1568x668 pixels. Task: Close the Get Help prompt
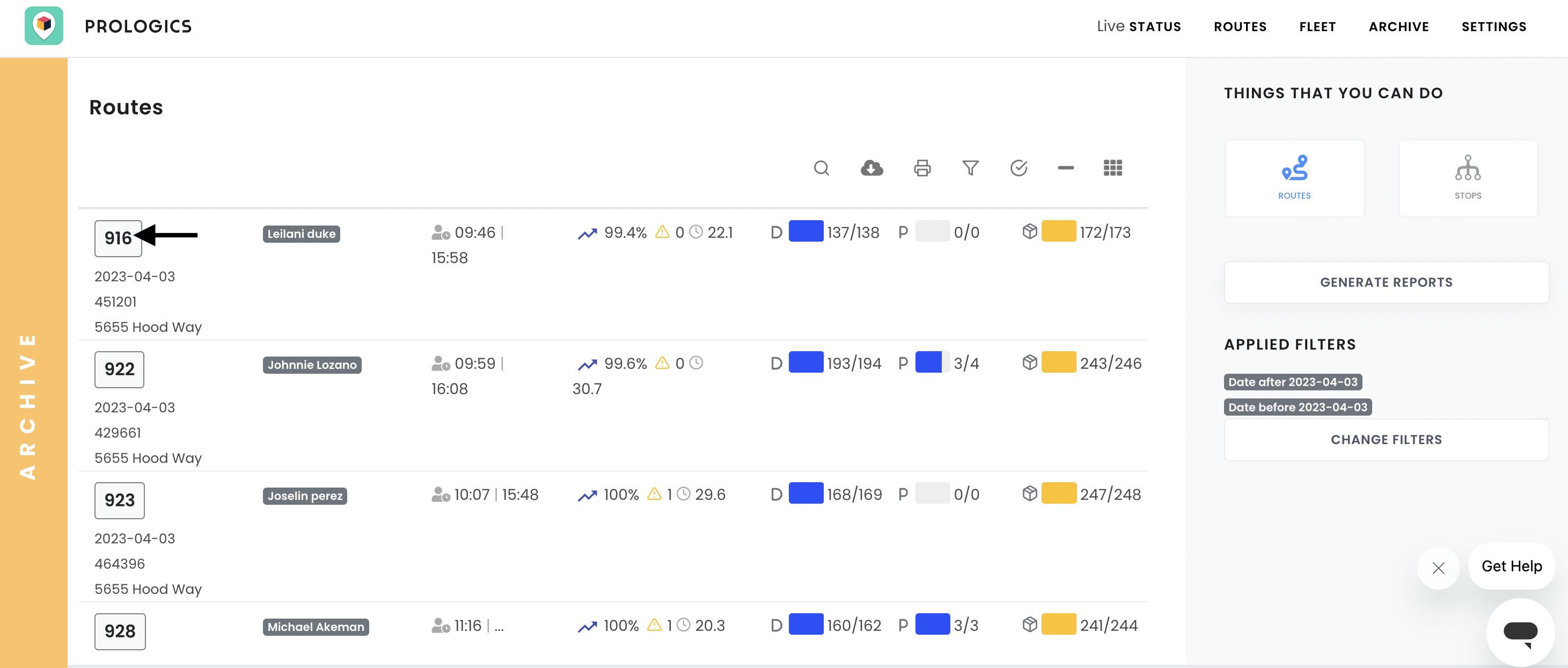point(1438,568)
